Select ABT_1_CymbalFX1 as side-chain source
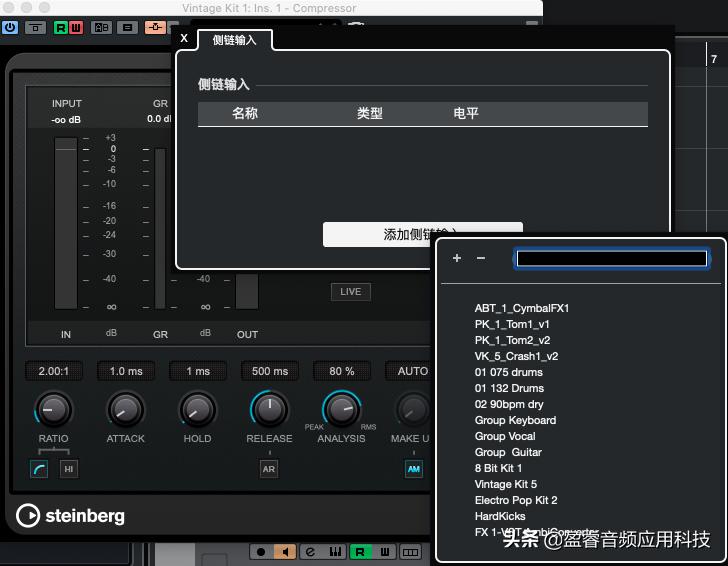This screenshot has width=728, height=566. tap(521, 308)
